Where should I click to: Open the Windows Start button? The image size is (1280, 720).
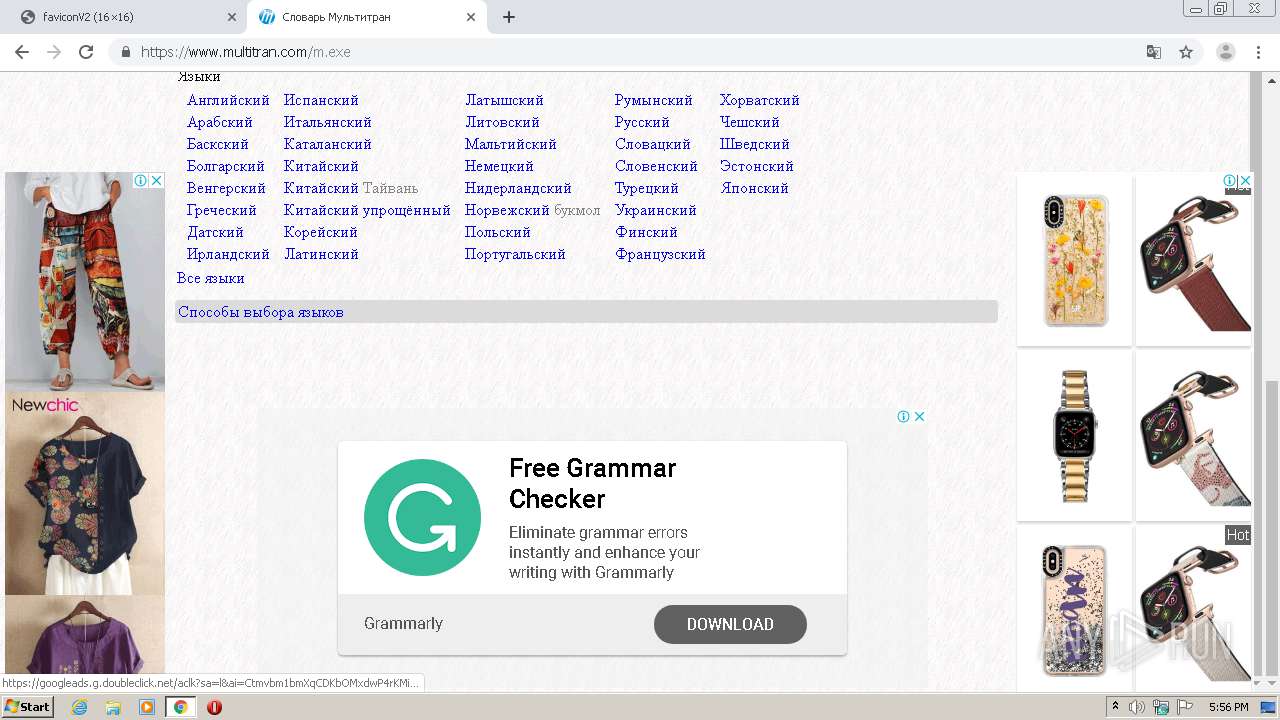[28, 707]
